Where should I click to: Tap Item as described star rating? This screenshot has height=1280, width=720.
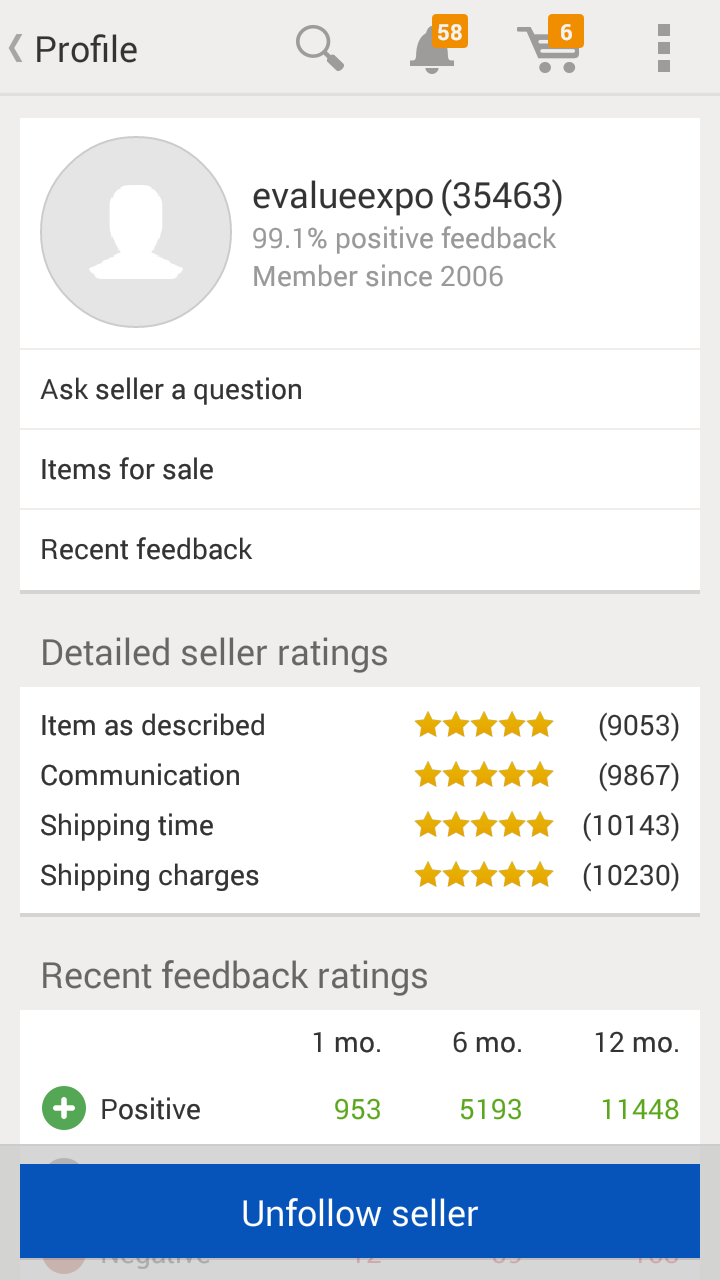click(484, 725)
